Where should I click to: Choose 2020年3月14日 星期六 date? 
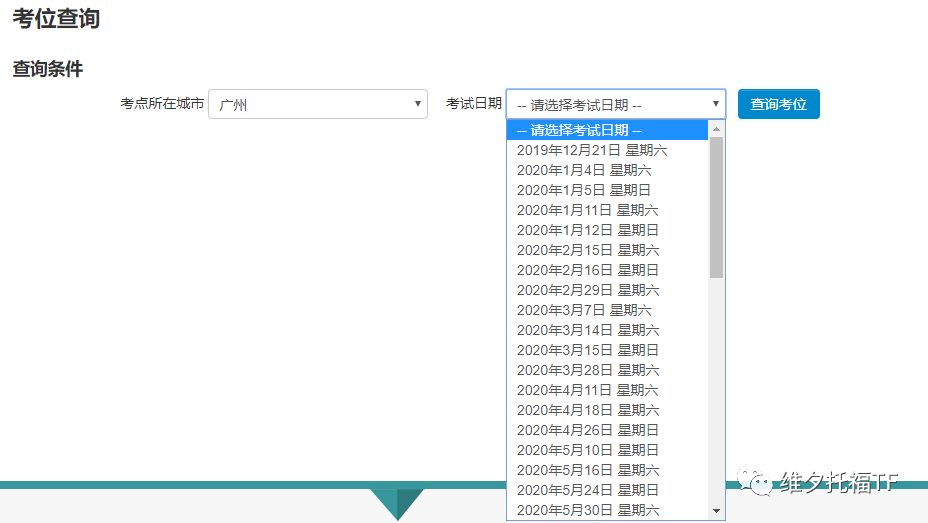(x=607, y=330)
